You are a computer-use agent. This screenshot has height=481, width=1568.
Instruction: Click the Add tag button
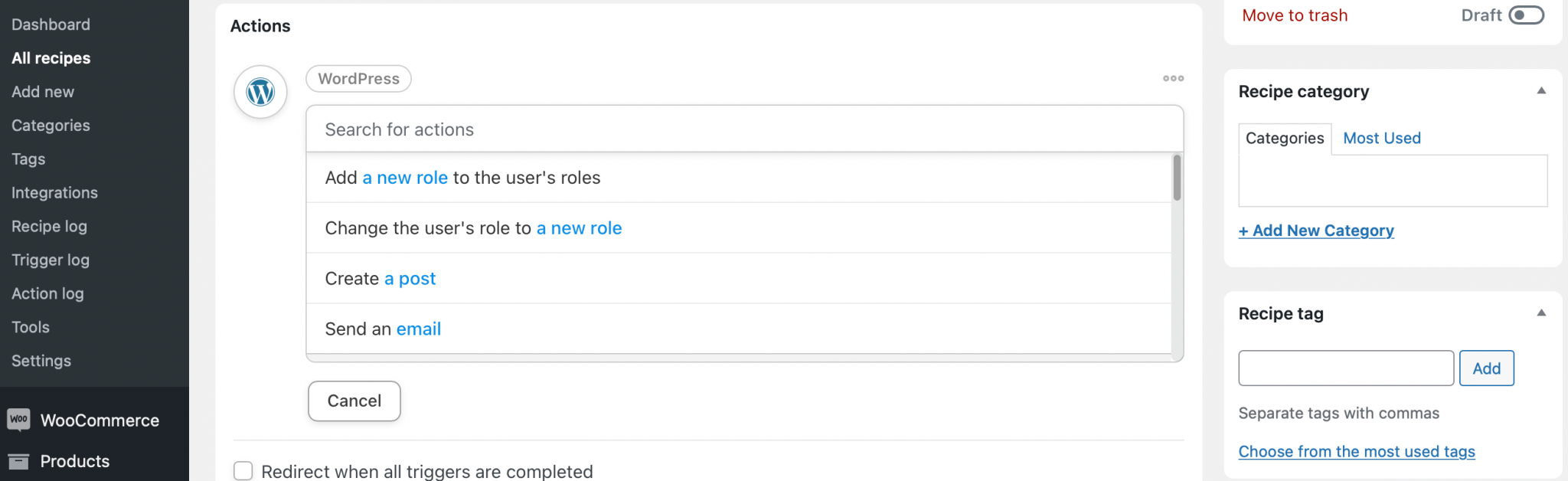tap(1486, 368)
